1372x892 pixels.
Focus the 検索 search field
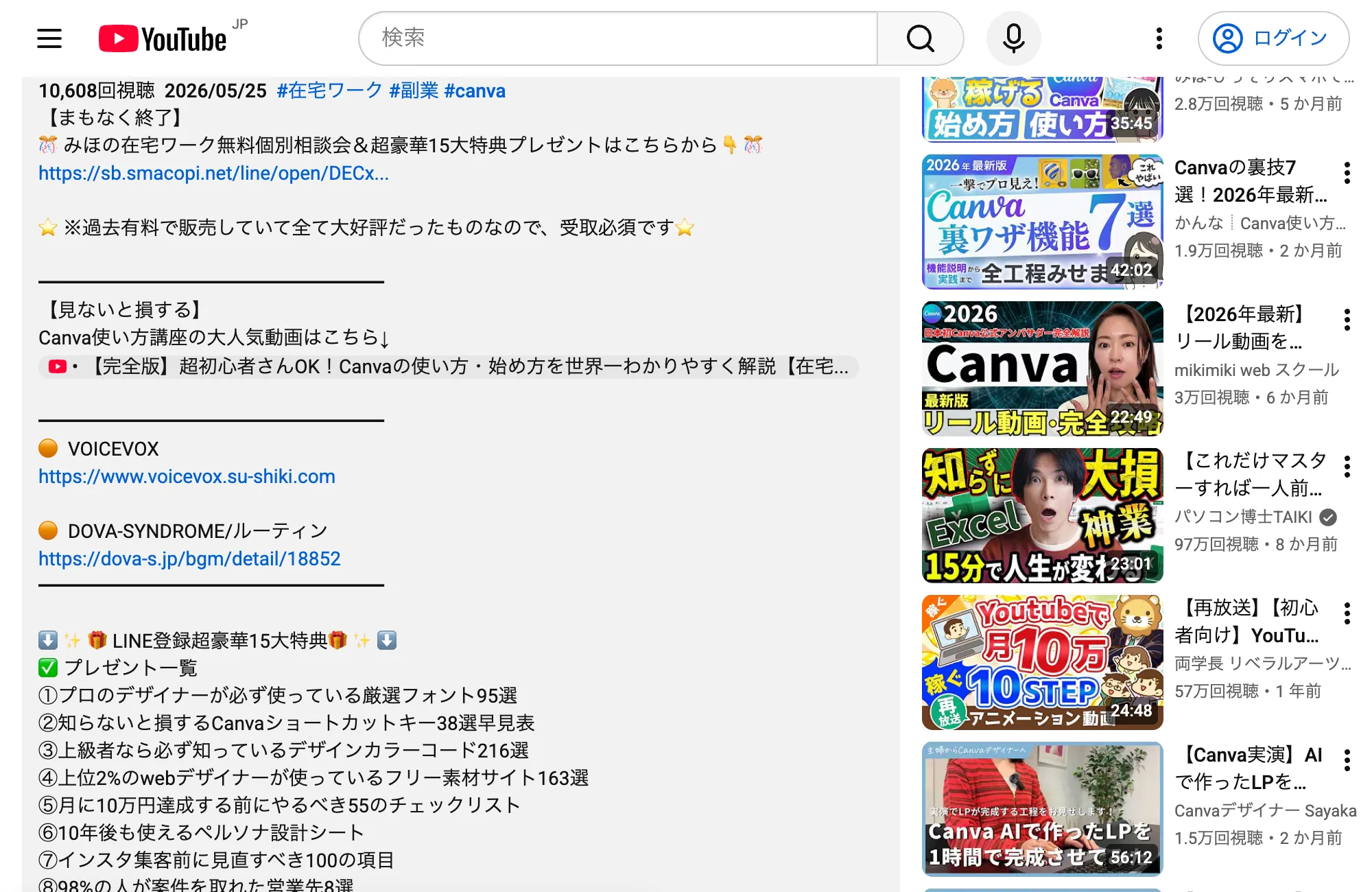(x=618, y=38)
